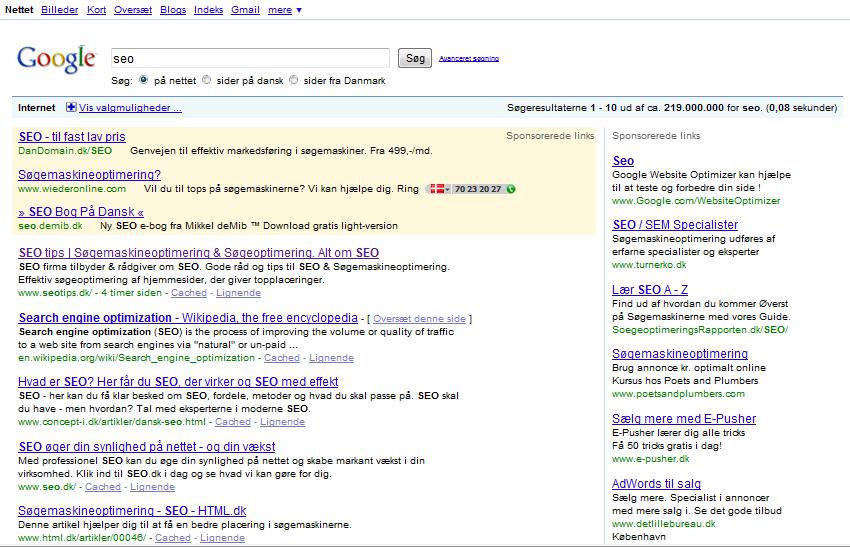Click the www.Google.com/WebsiteOptimizer URL text
Viewport: 850px width, 547px height.
(696, 201)
